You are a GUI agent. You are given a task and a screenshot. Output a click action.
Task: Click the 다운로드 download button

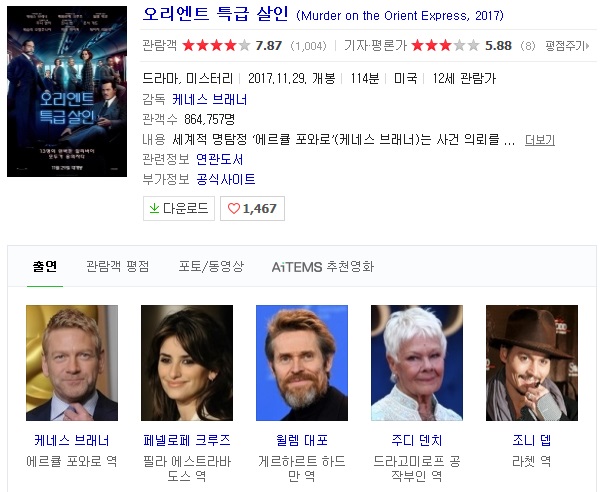point(179,208)
